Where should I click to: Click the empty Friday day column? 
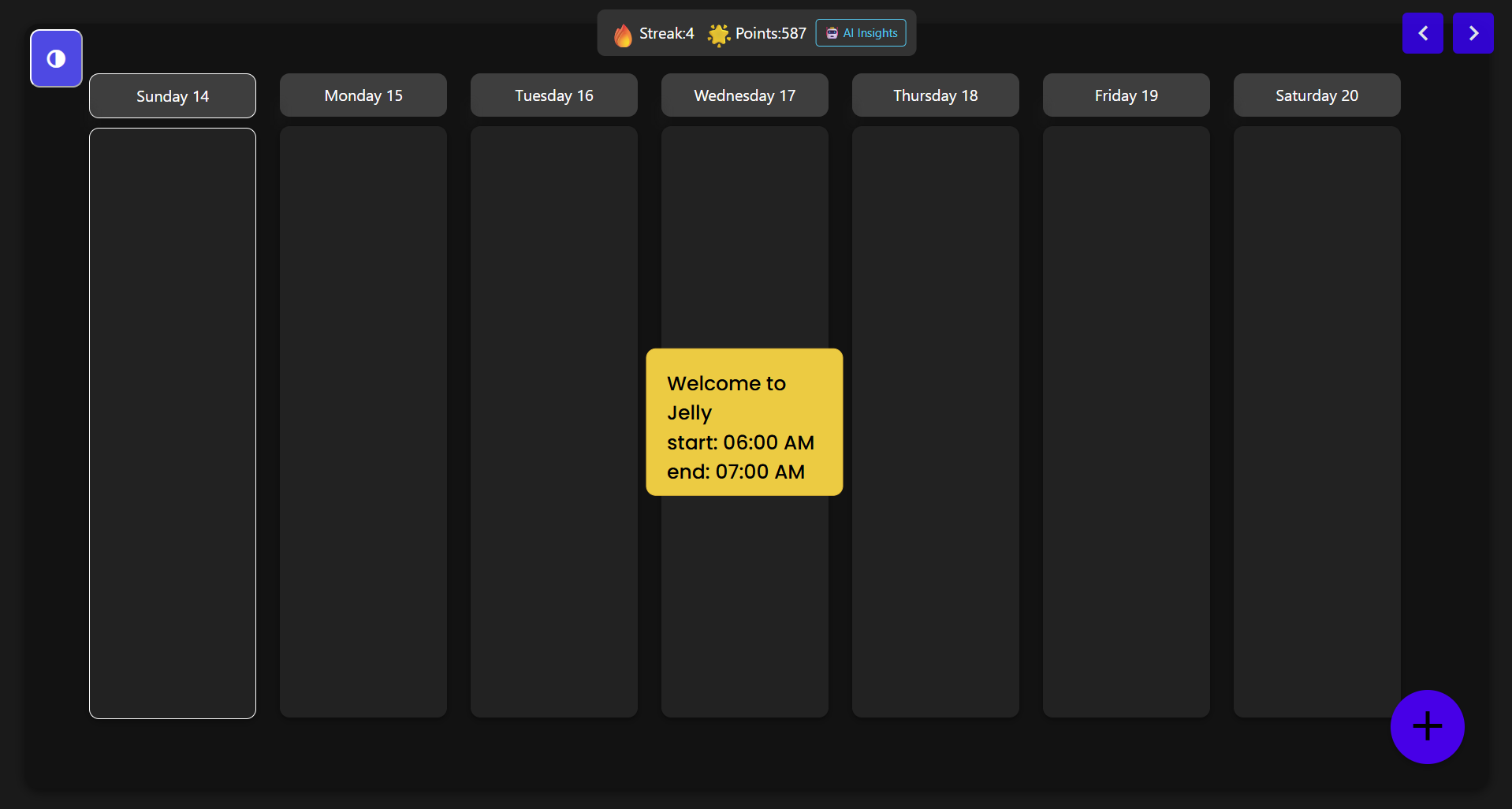click(1127, 423)
